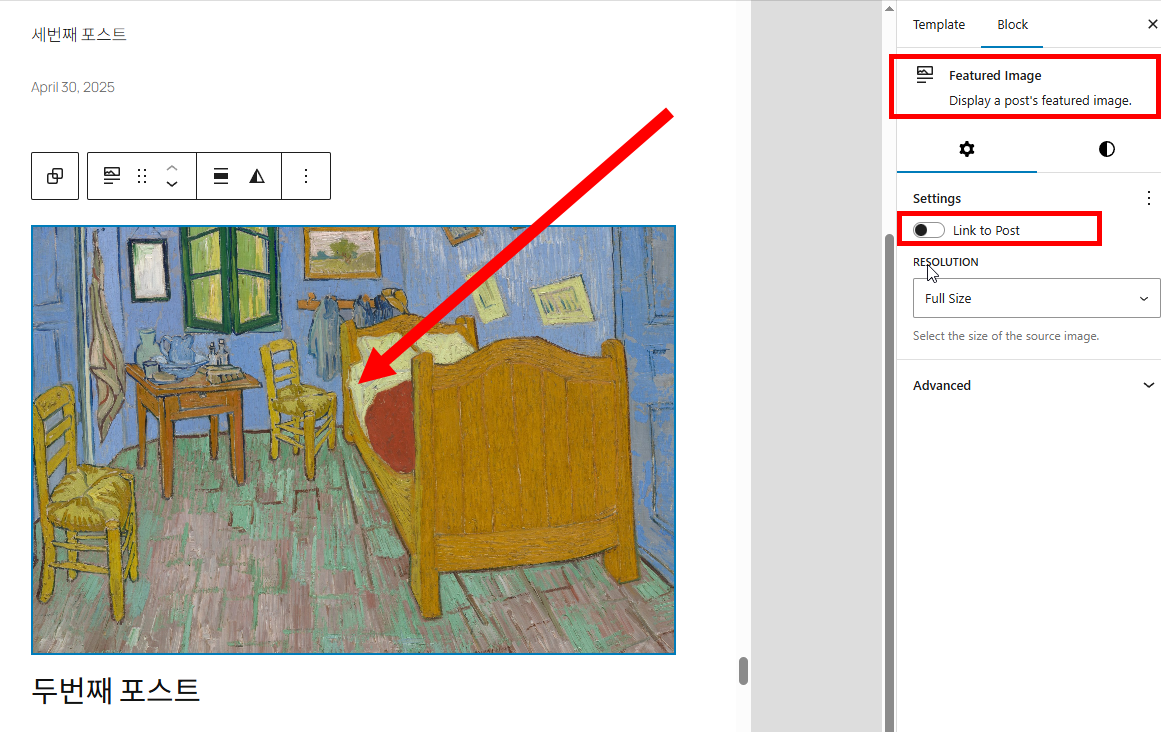
Task: Toggle the Link to Post switch
Action: (x=929, y=230)
